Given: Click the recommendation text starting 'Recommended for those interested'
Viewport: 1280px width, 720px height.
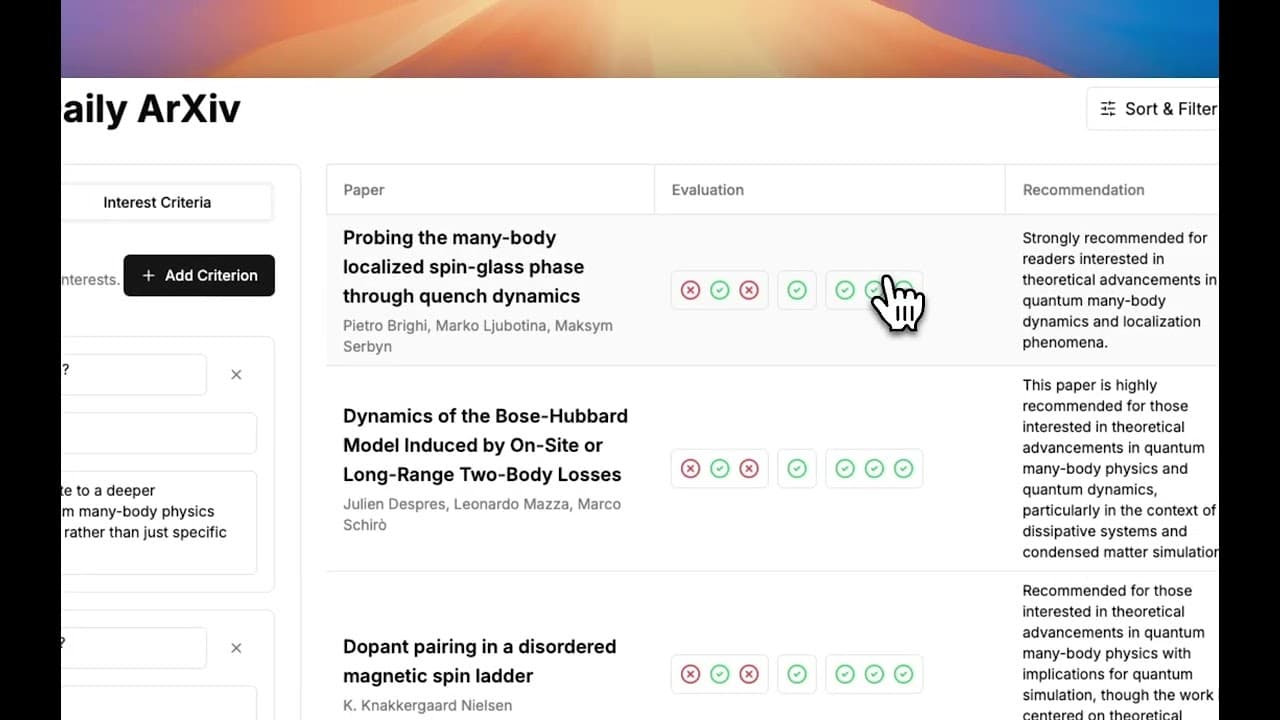Looking at the screenshot, I should (x=1120, y=653).
